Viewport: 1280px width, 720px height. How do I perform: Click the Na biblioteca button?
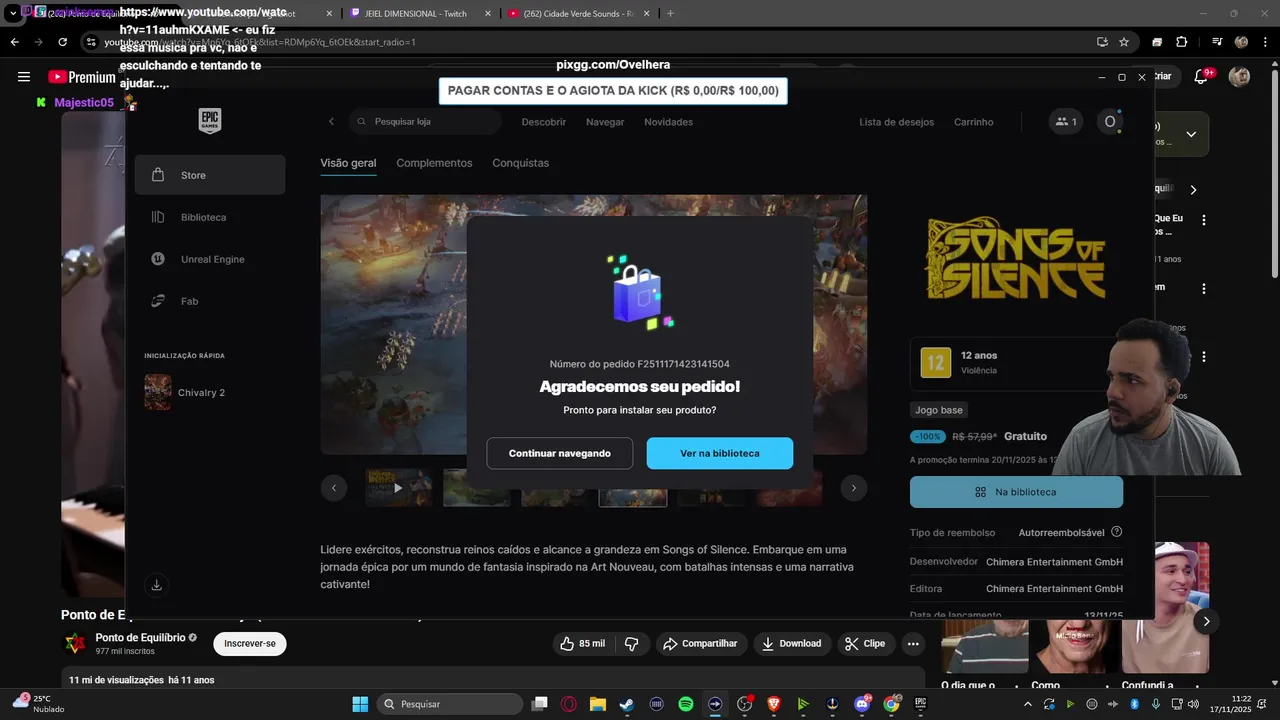(x=1016, y=492)
